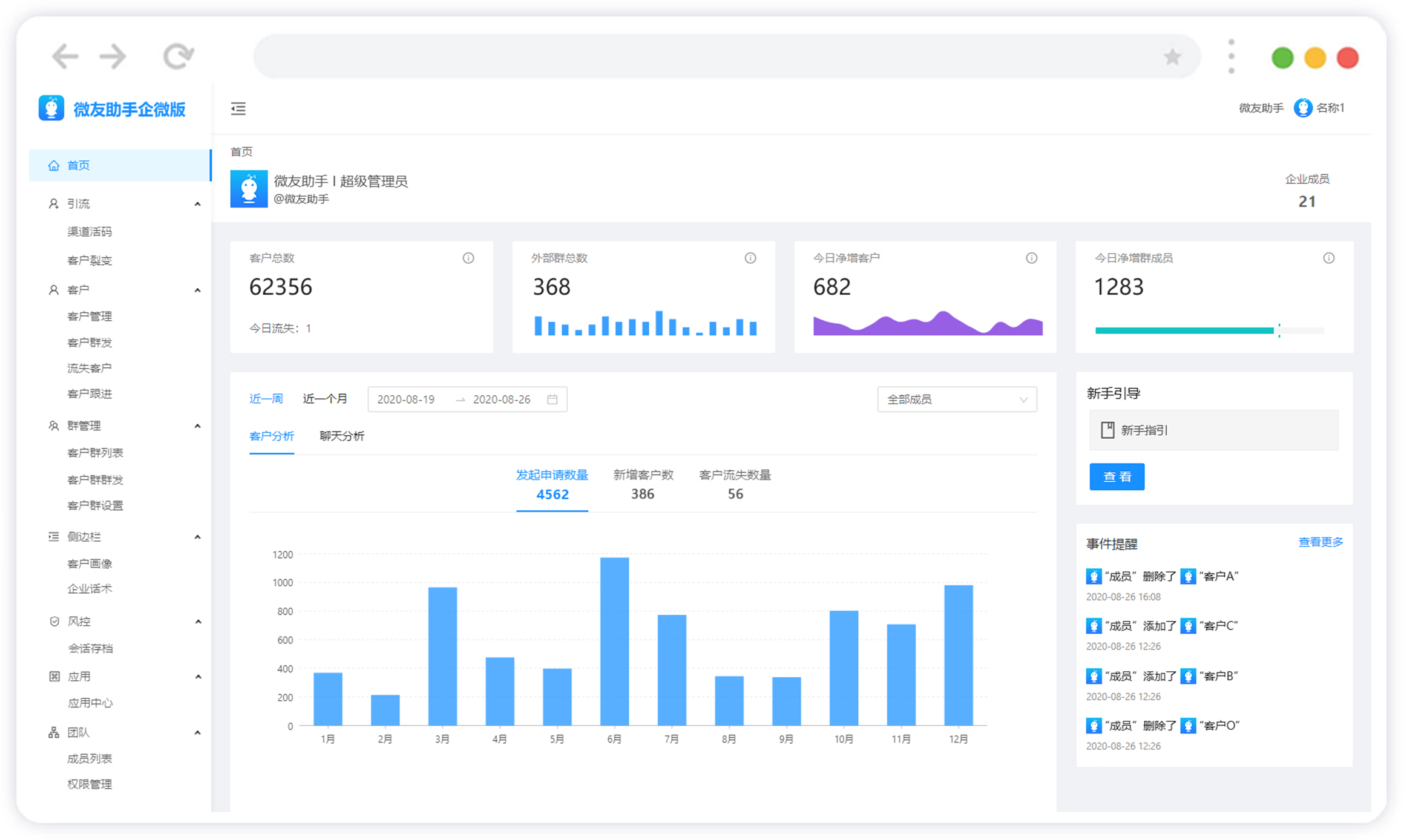Click the home icon beside 首页 in sidebar
This screenshot has width=1404, height=840.
tap(54, 165)
